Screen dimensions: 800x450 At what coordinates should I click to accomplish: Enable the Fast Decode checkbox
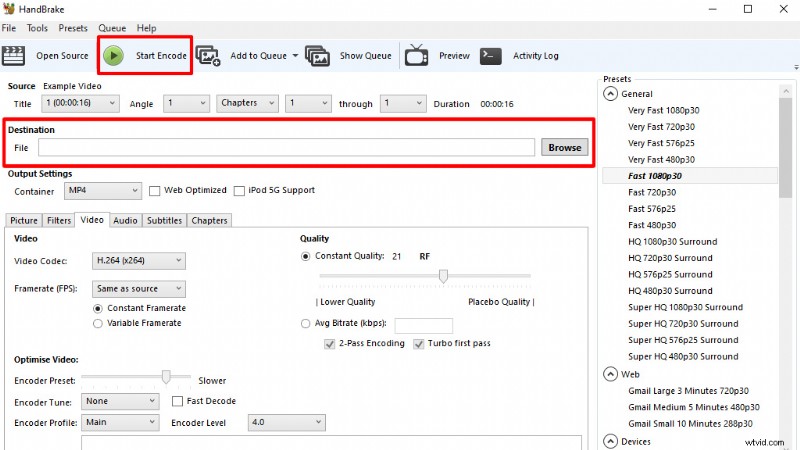pyautogui.click(x=177, y=402)
